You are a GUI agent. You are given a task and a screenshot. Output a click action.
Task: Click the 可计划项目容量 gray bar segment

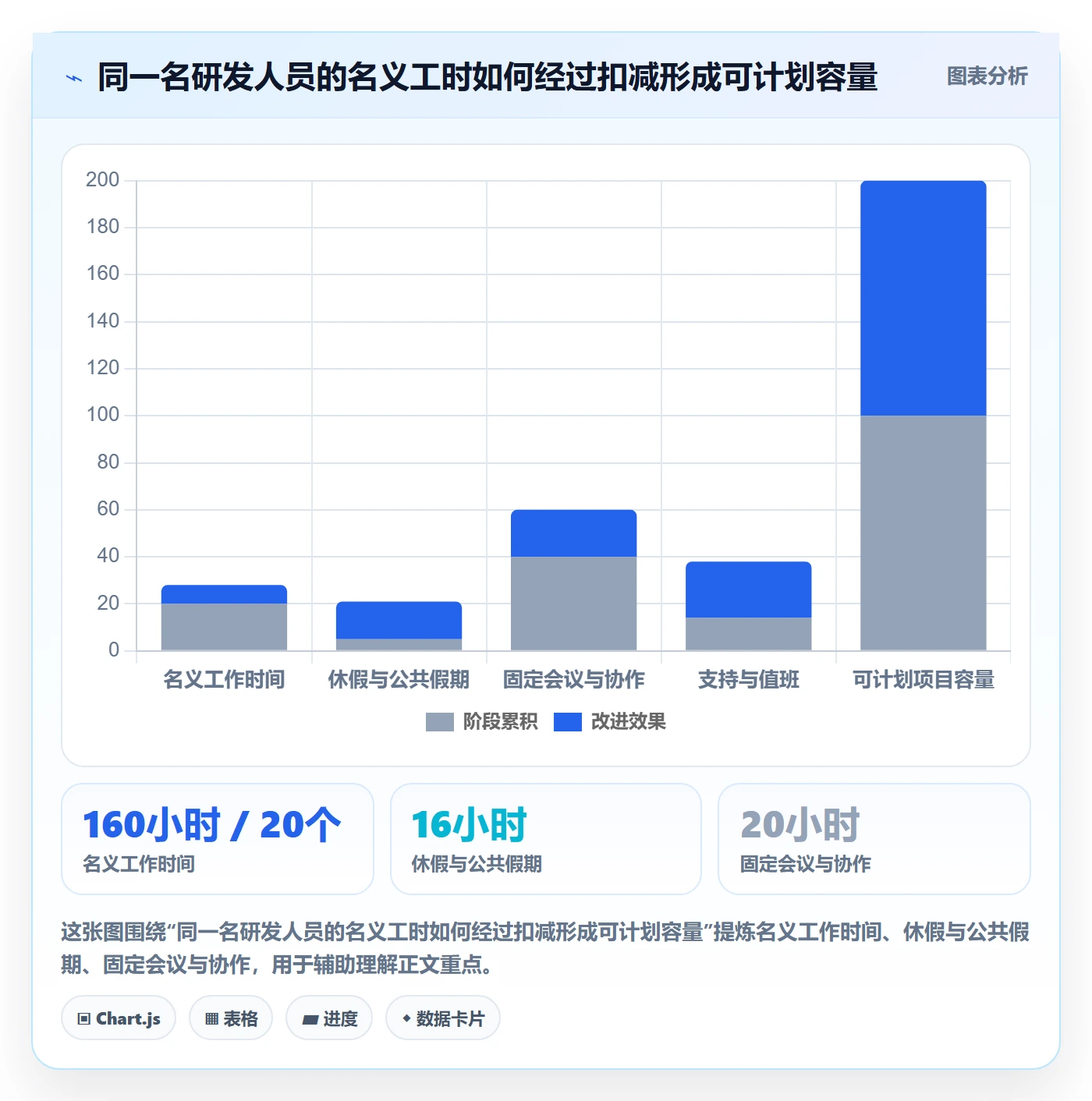pyautogui.click(x=923, y=533)
